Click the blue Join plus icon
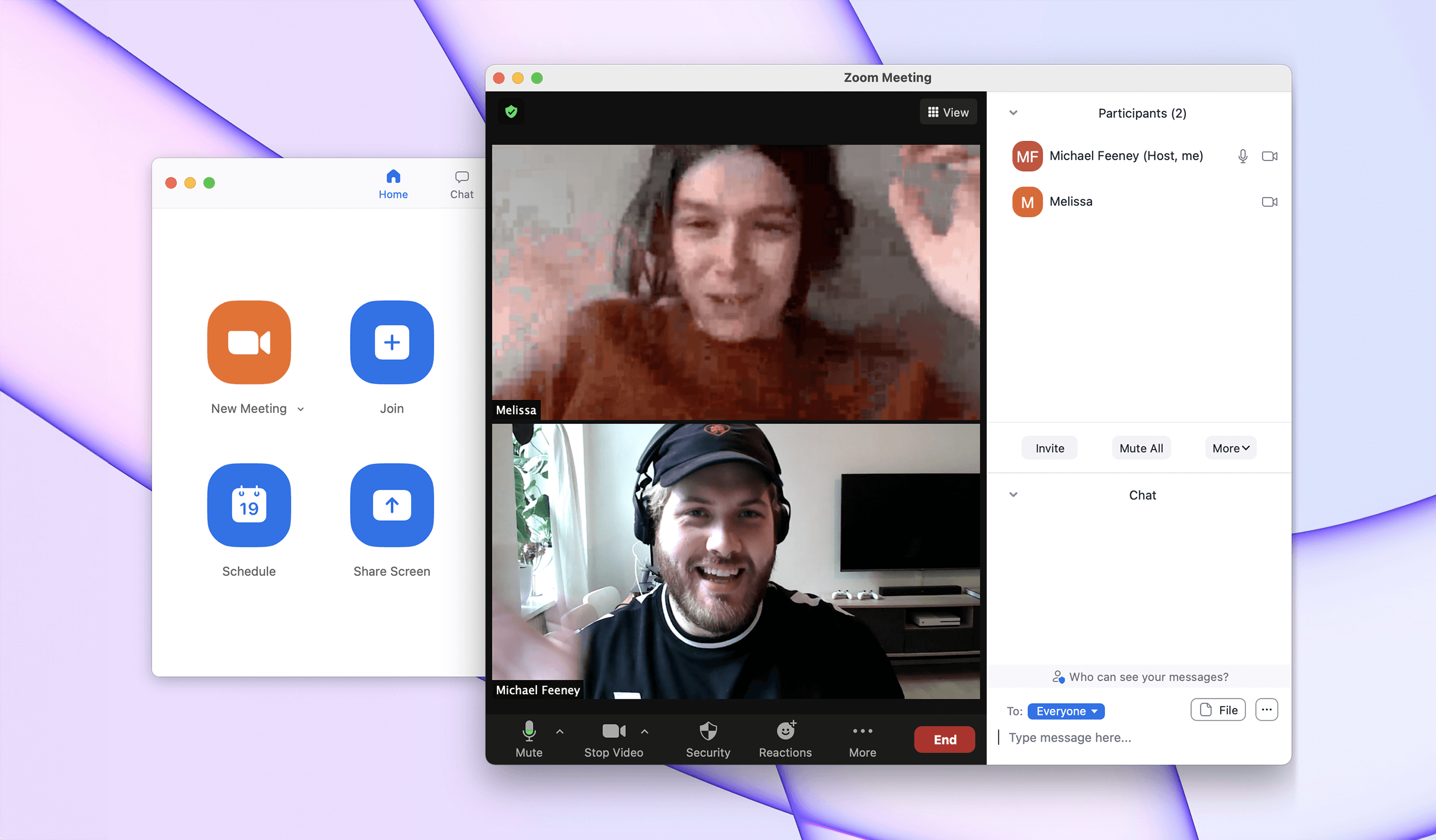 click(x=392, y=342)
